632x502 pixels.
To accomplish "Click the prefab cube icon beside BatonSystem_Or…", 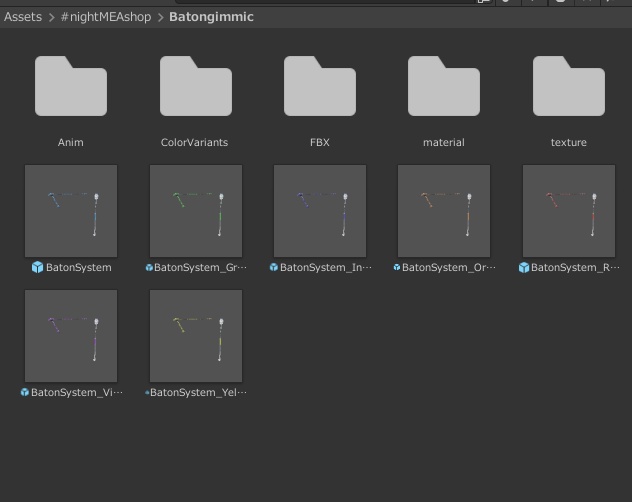I will (x=397, y=267).
